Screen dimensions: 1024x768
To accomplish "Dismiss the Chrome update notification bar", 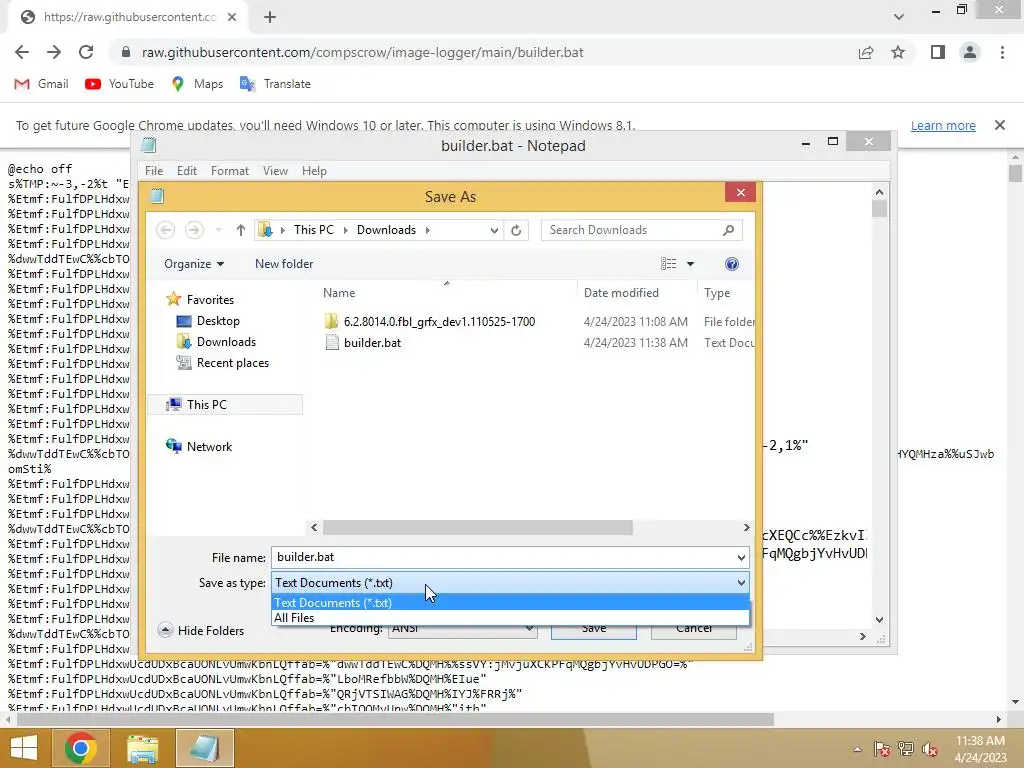I will [x=1000, y=125].
